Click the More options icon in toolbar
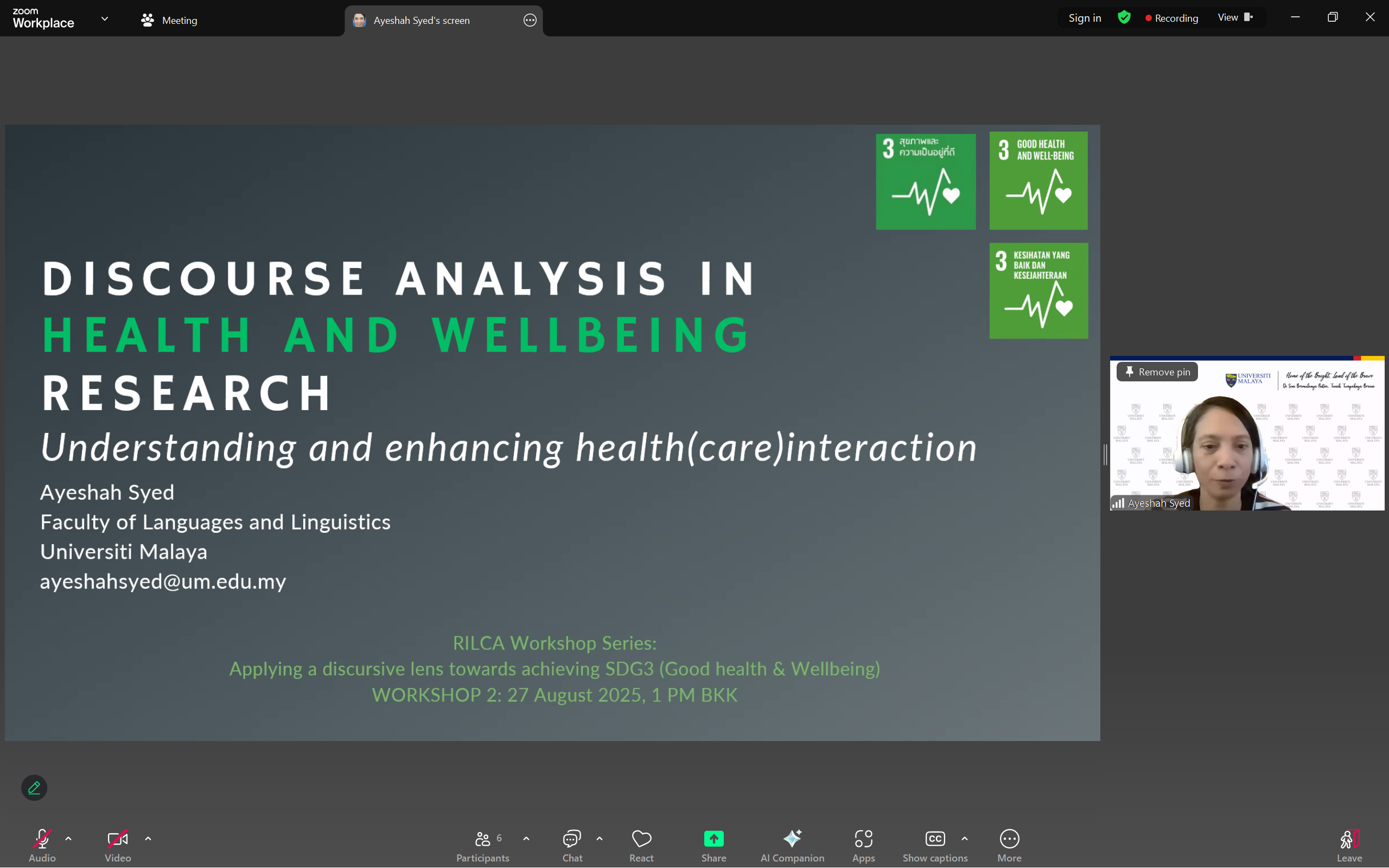This screenshot has width=1389, height=868. click(1009, 839)
